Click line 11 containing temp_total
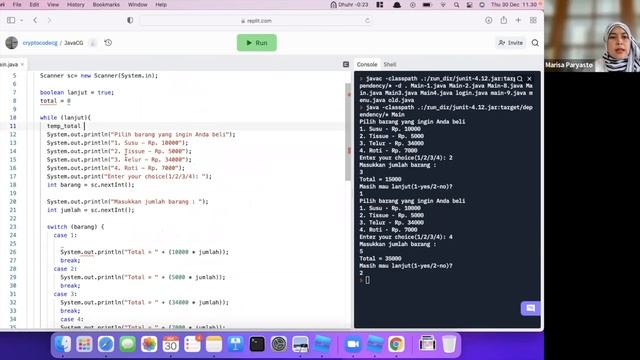Viewport: 640px width, 360px height. tap(64, 126)
